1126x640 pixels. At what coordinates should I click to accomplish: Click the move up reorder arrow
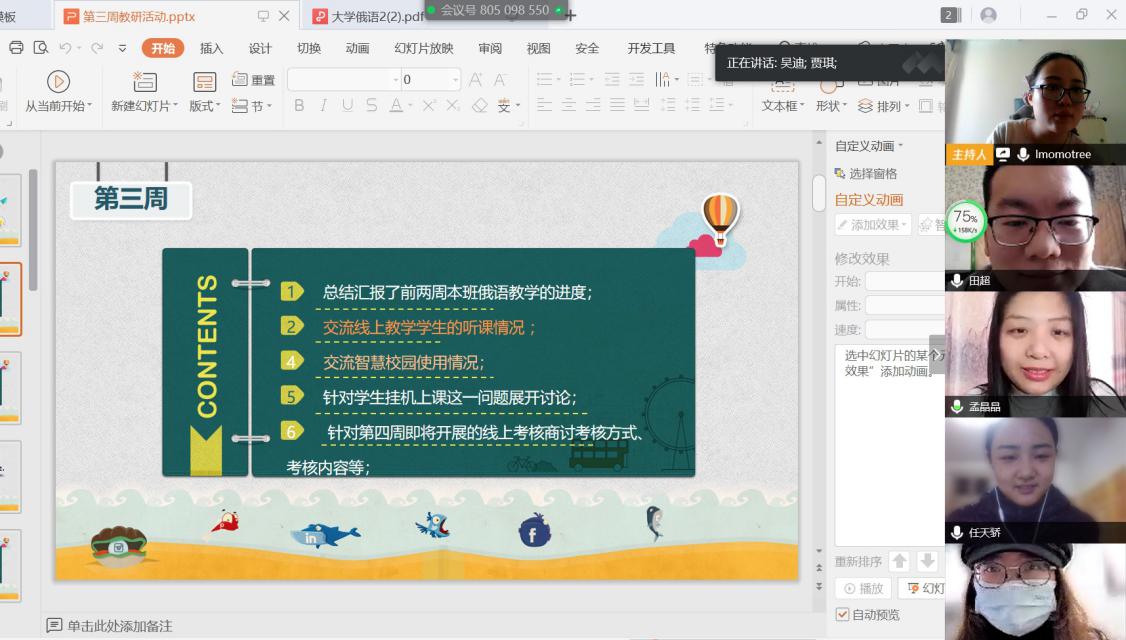click(899, 562)
